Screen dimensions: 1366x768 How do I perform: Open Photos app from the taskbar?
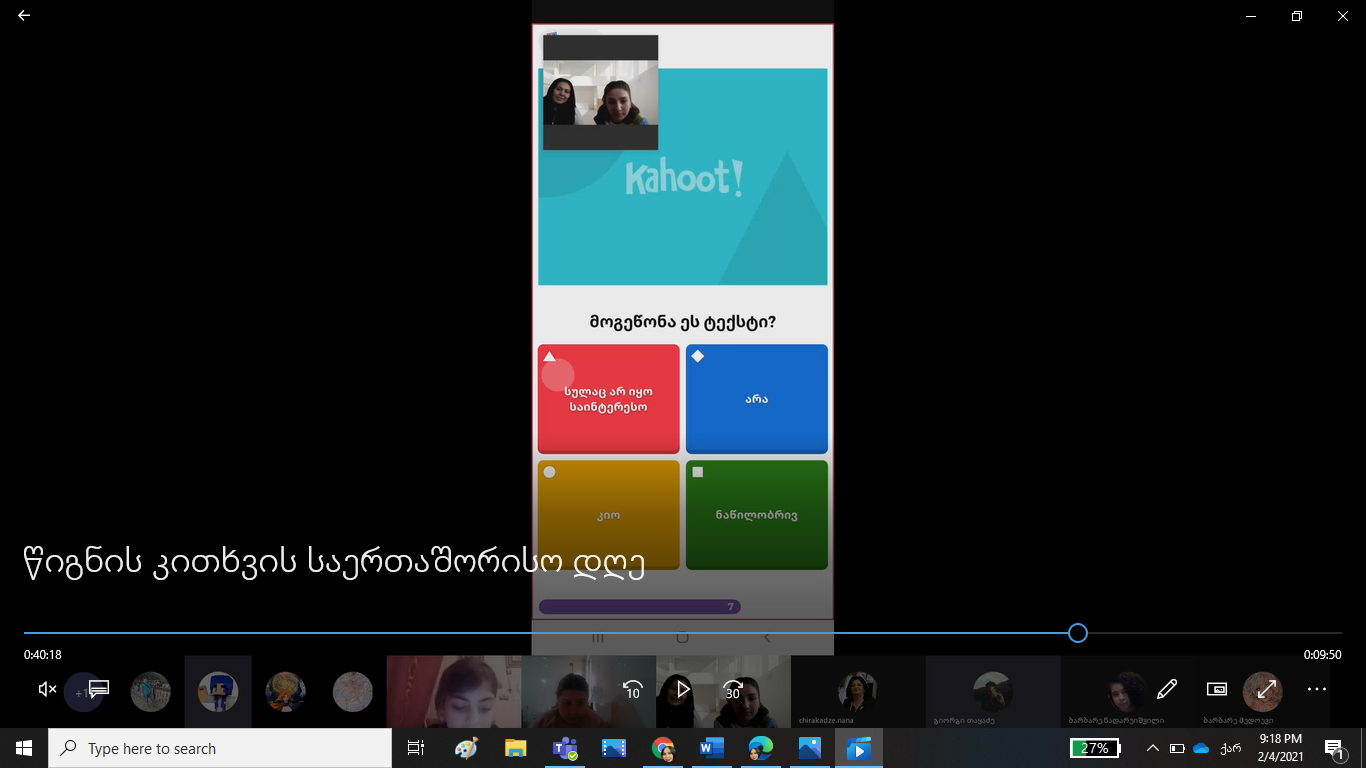point(810,748)
